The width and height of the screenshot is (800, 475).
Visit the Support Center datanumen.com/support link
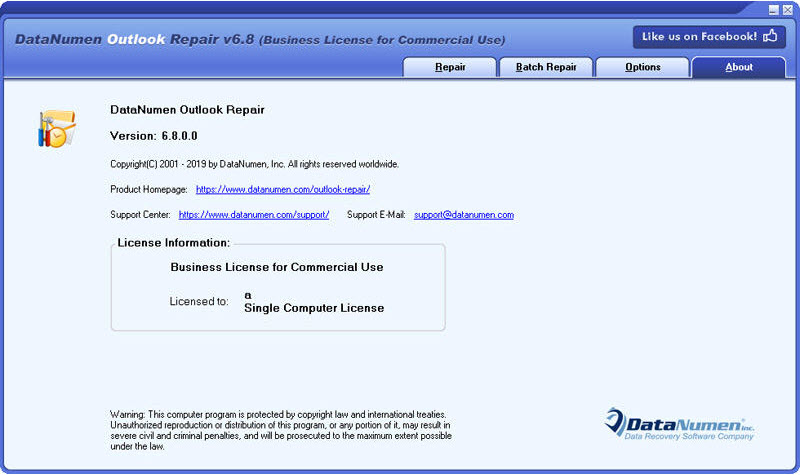click(254, 215)
